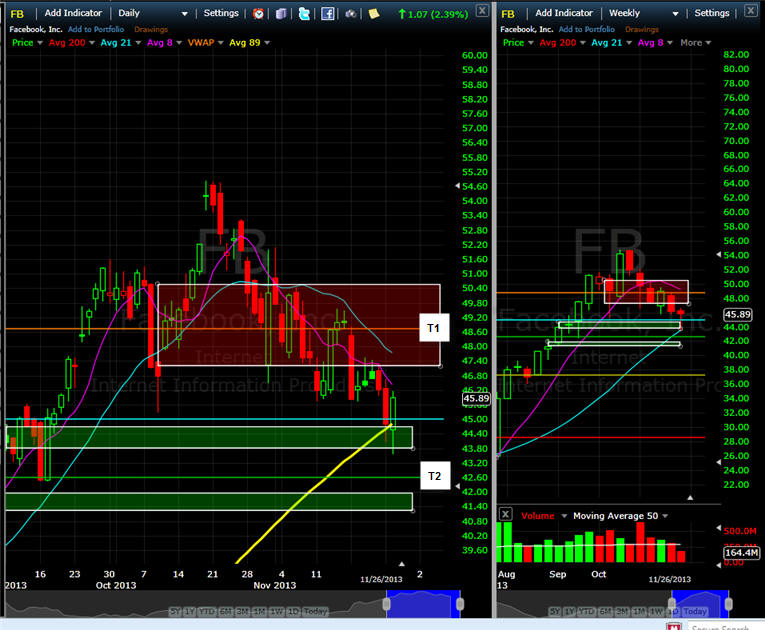Close the daily FB chart panel
Image resolution: width=765 pixels, height=630 pixels.
(482, 10)
